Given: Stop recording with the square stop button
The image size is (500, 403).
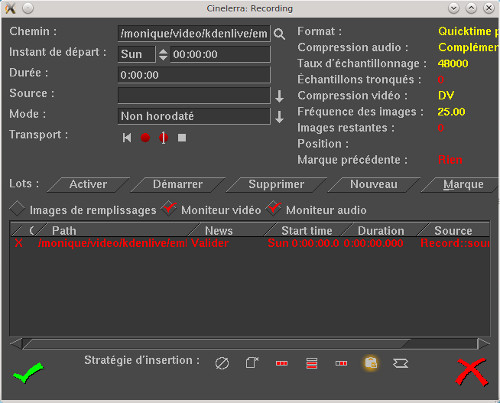Looking at the screenshot, I should tap(182, 138).
